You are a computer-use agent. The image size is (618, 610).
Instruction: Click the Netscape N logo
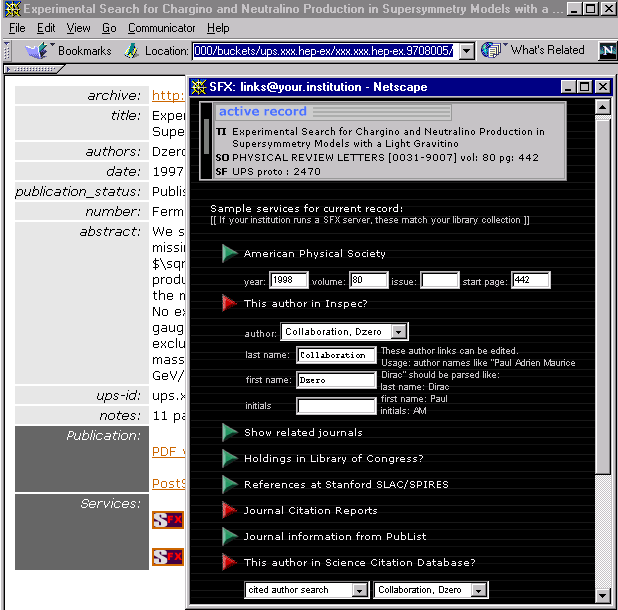coord(607,50)
